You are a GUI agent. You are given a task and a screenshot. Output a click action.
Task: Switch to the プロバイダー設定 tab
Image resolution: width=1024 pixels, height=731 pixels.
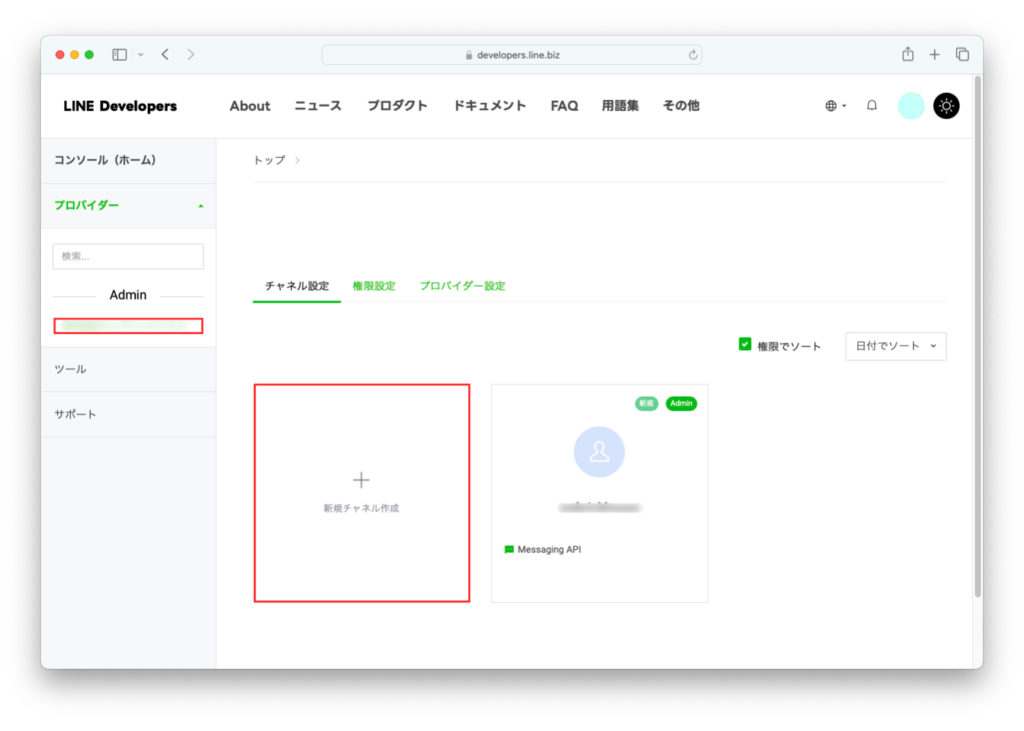[462, 286]
